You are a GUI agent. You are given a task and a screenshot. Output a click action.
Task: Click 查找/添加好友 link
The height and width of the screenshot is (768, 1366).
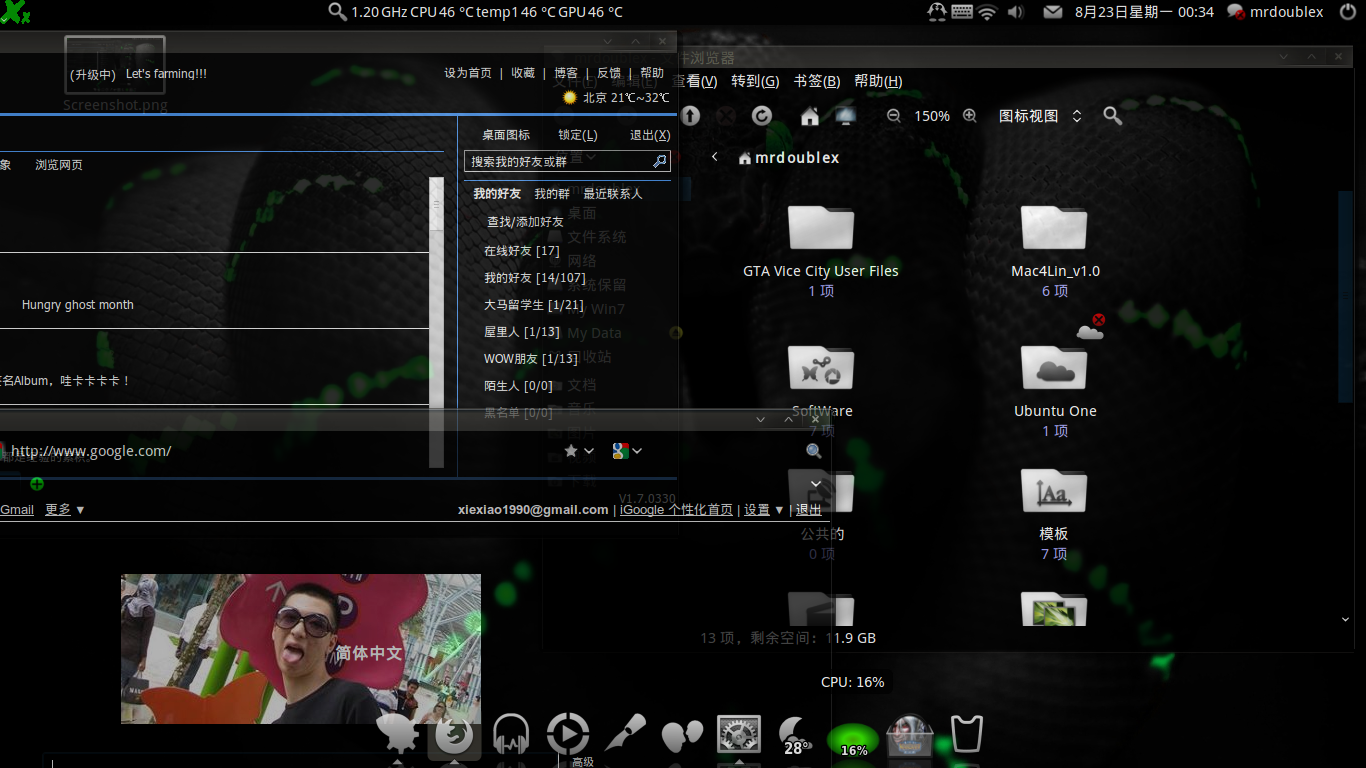coord(525,222)
